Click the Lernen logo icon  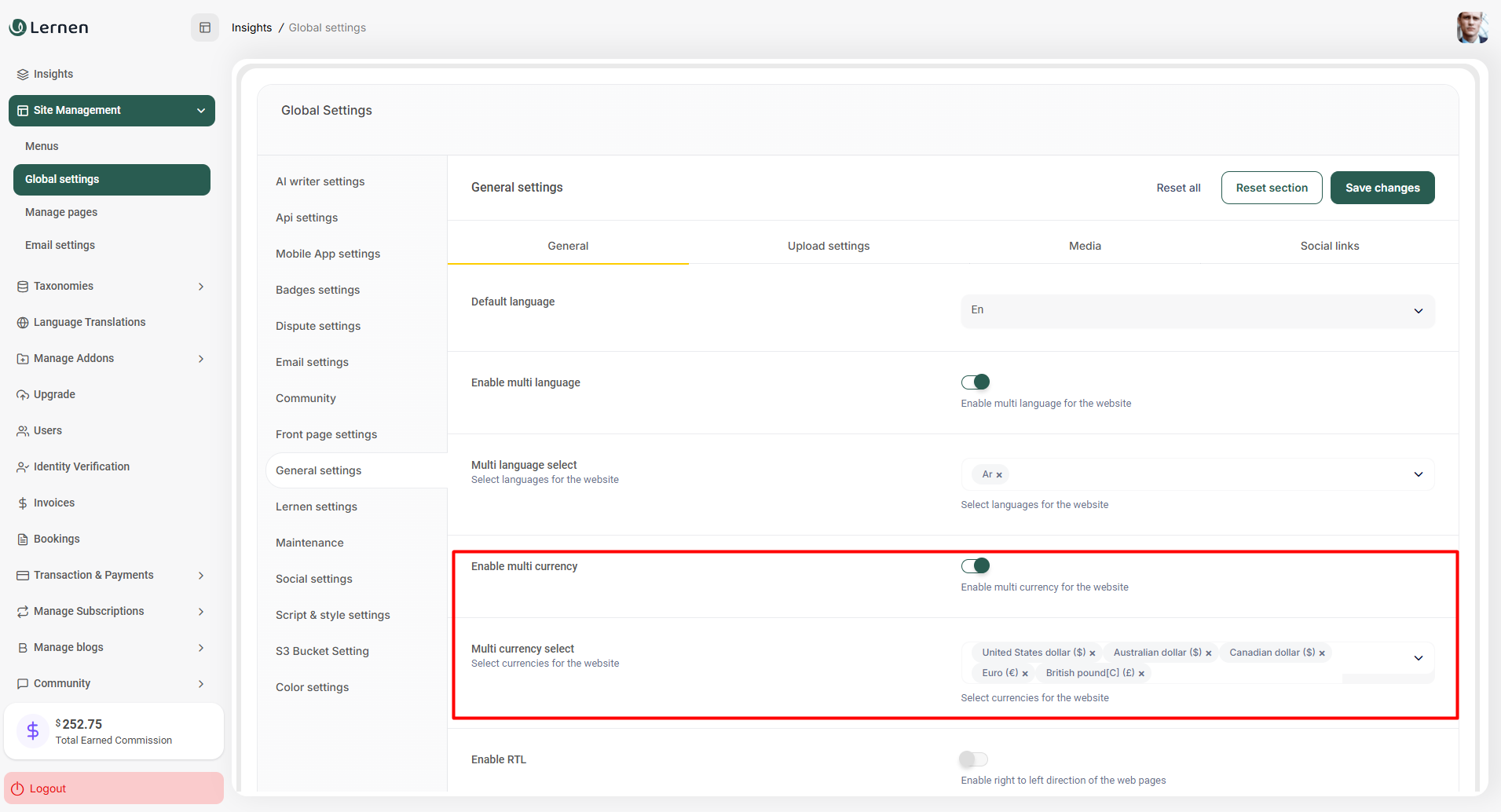[17, 27]
